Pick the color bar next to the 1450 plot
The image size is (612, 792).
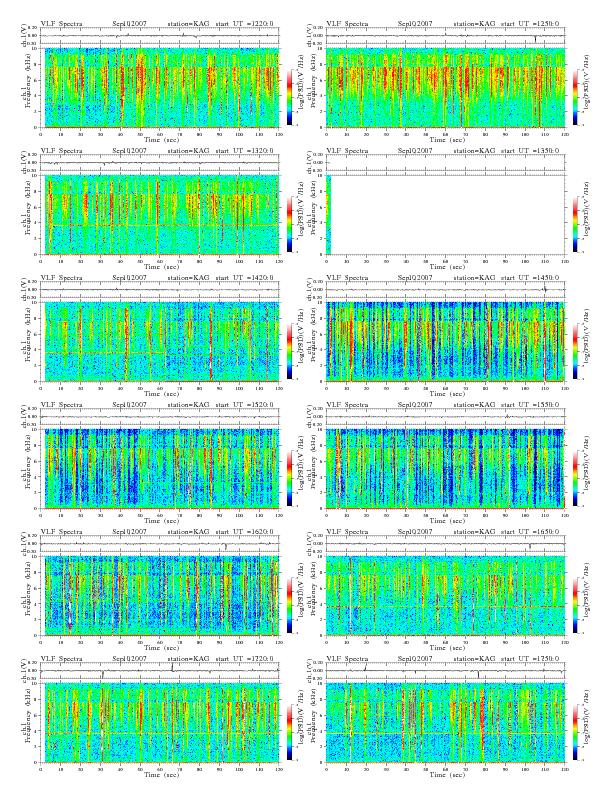click(x=576, y=351)
